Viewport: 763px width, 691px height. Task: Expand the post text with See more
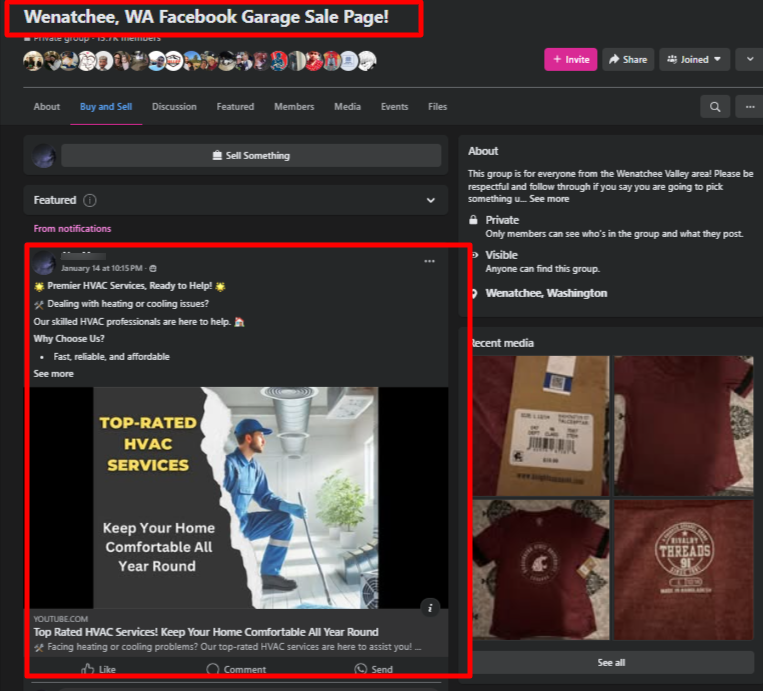click(53, 373)
